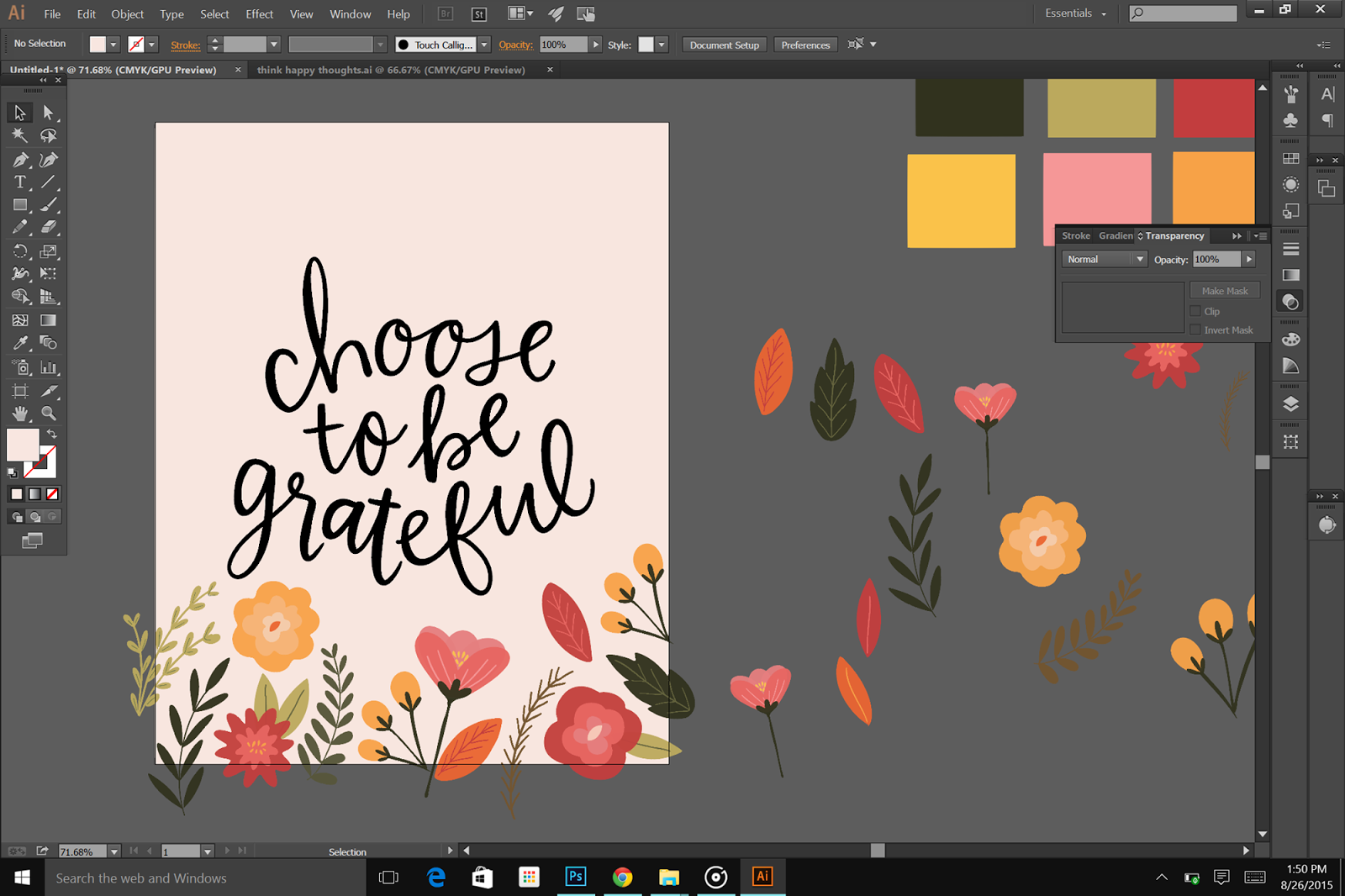Screen dimensions: 1345x896
Task: Click the Opacity link in control bar
Action: tap(515, 45)
